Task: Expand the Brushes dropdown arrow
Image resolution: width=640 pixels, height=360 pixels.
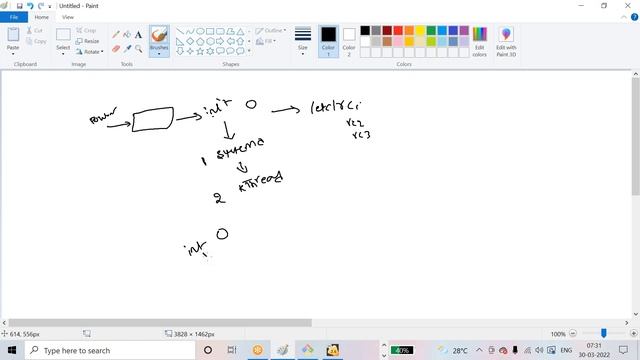Action: point(159,54)
